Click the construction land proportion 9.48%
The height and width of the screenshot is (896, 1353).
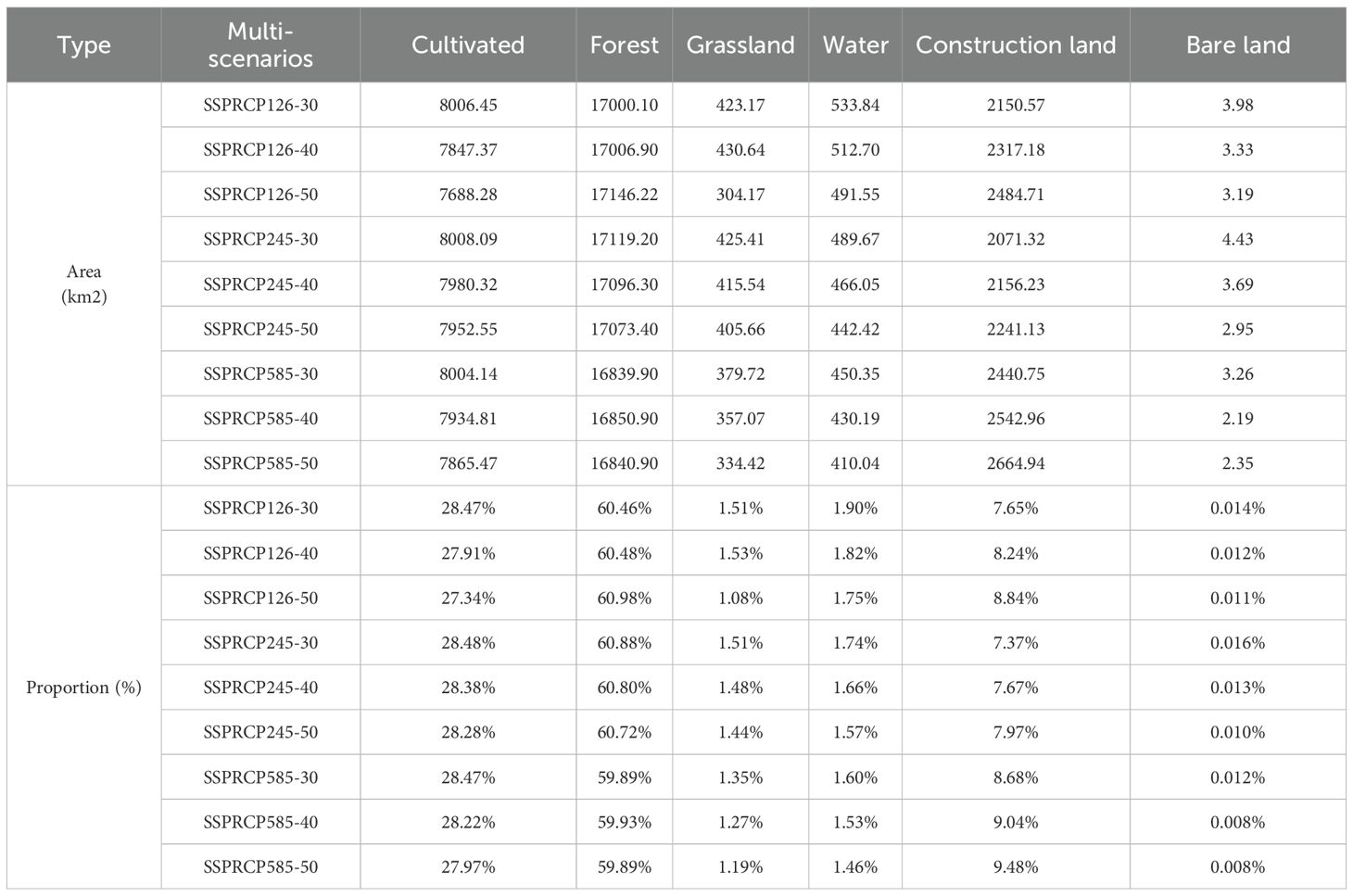[x=1016, y=867]
